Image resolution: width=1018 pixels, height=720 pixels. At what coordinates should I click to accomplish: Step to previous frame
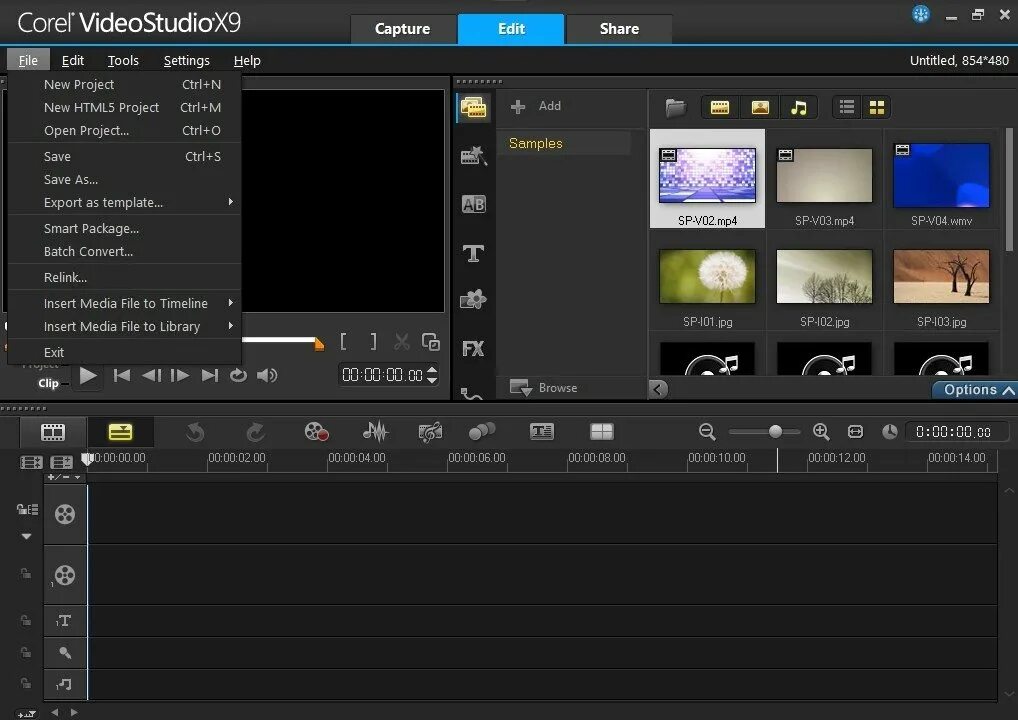(x=151, y=375)
